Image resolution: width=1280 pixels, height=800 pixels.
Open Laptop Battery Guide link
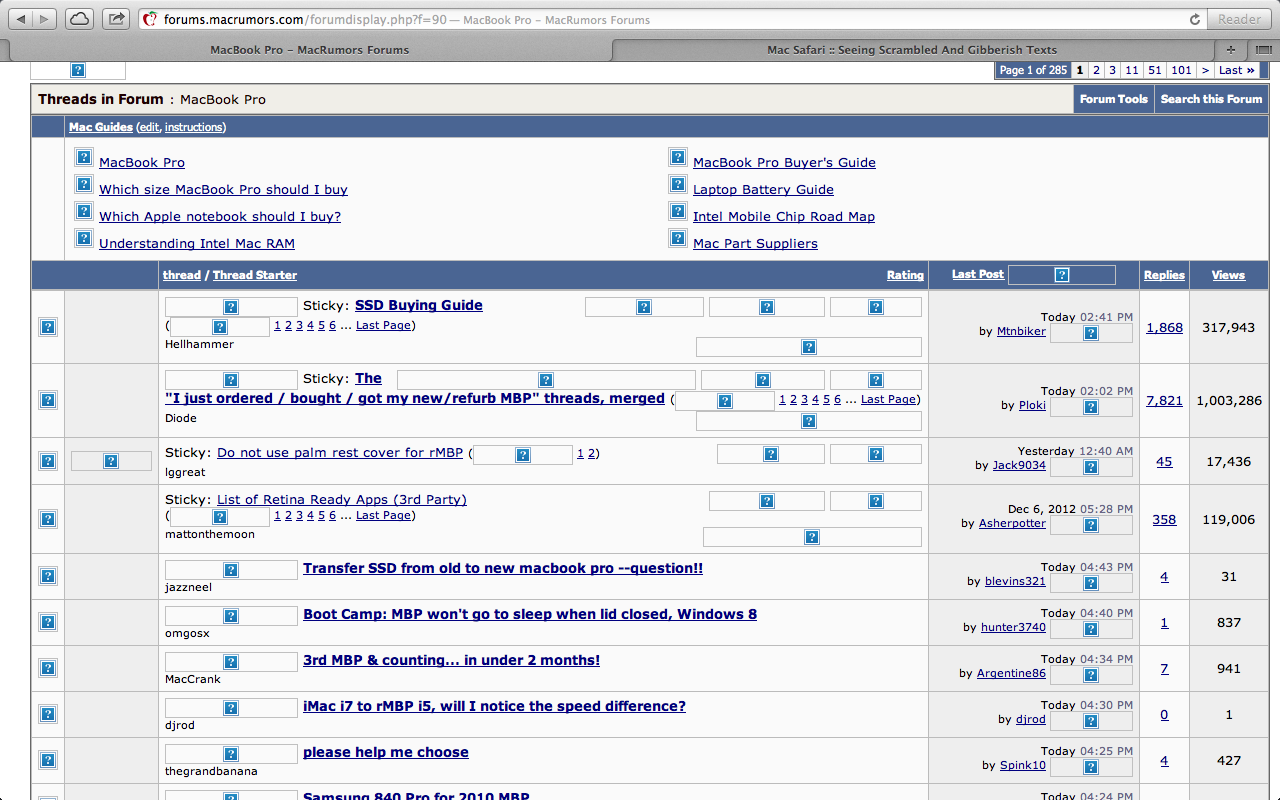click(763, 189)
